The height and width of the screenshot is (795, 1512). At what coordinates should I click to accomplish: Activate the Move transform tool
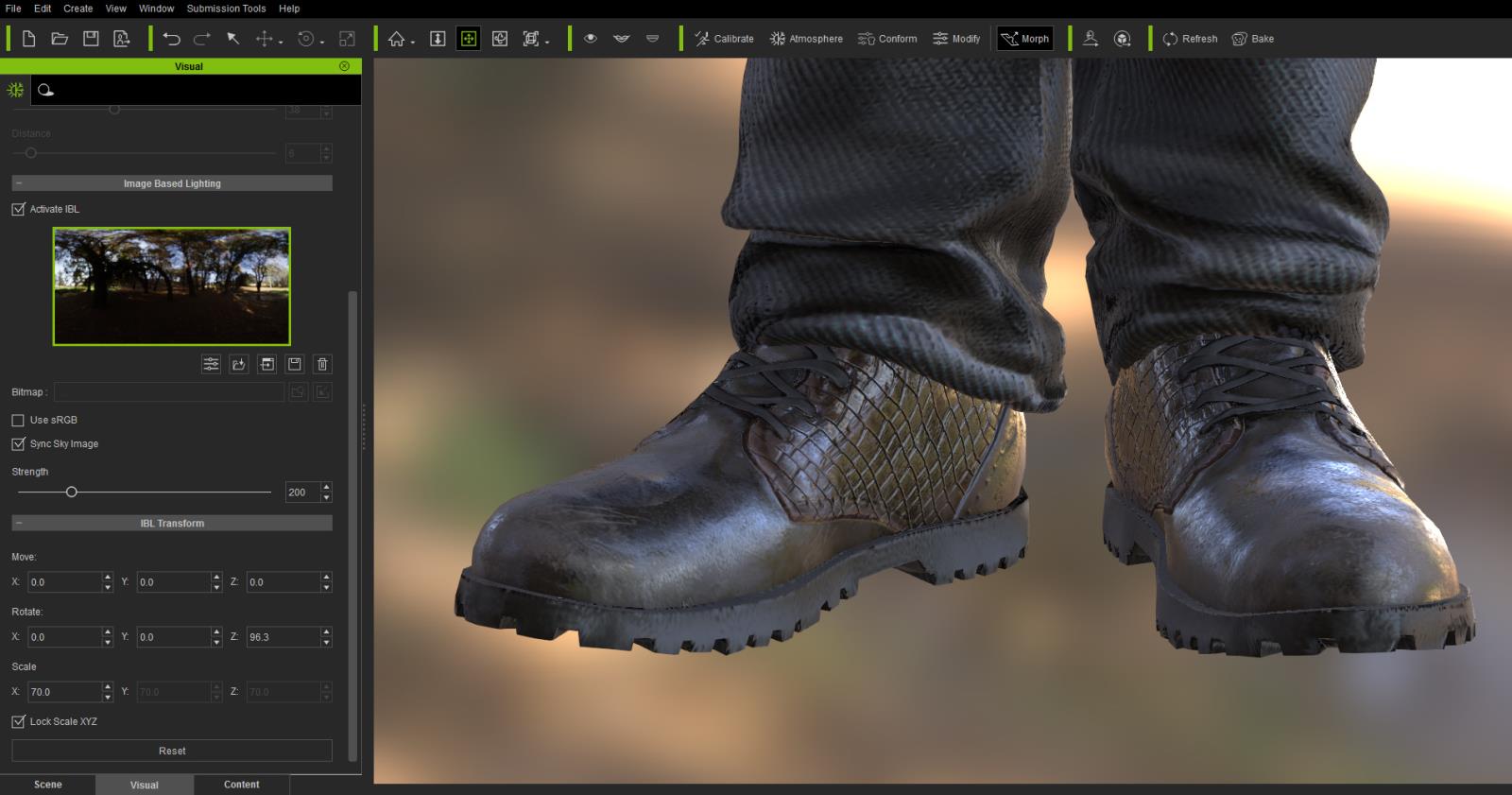pos(265,39)
